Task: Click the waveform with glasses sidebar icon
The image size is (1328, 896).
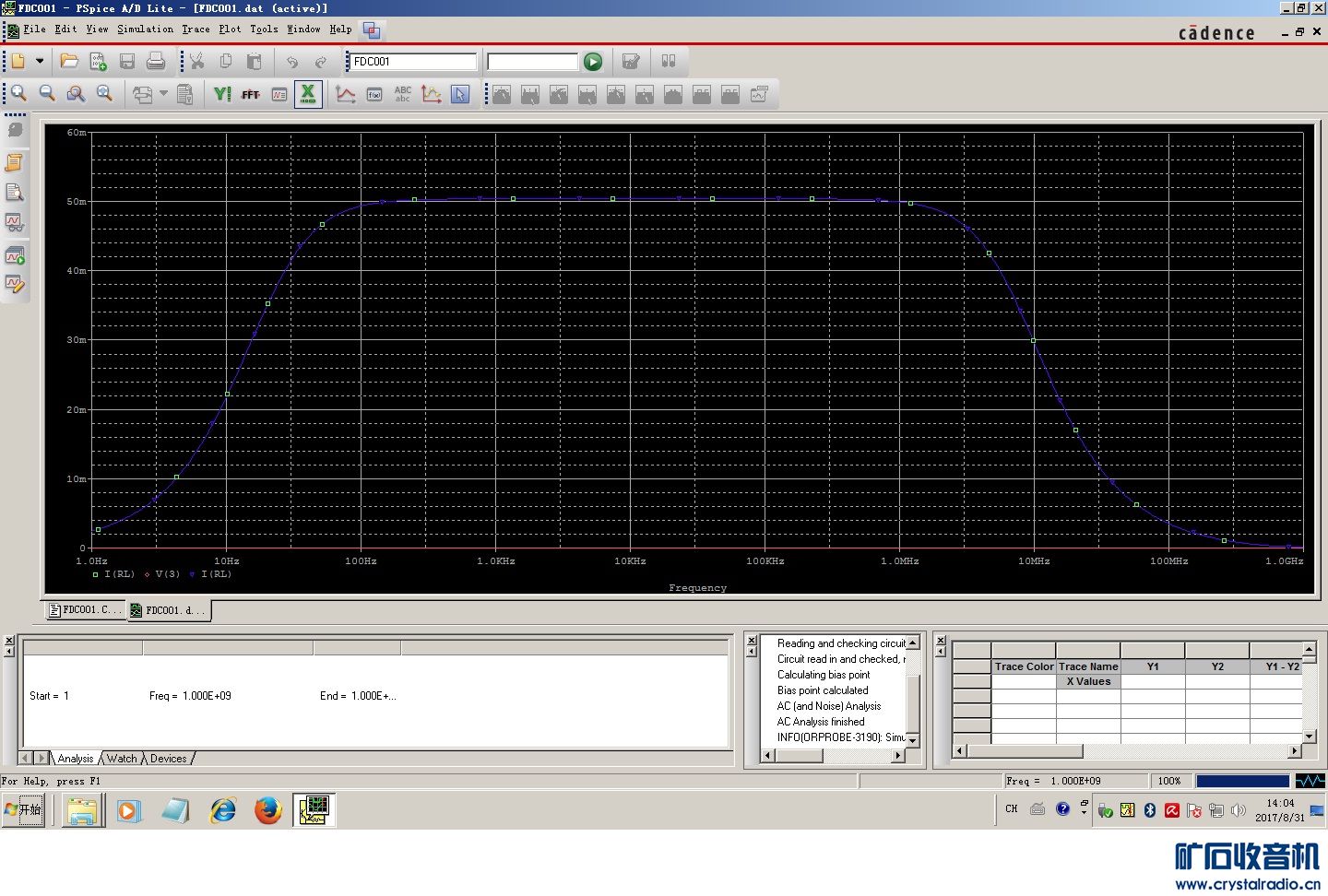Action: (x=14, y=222)
